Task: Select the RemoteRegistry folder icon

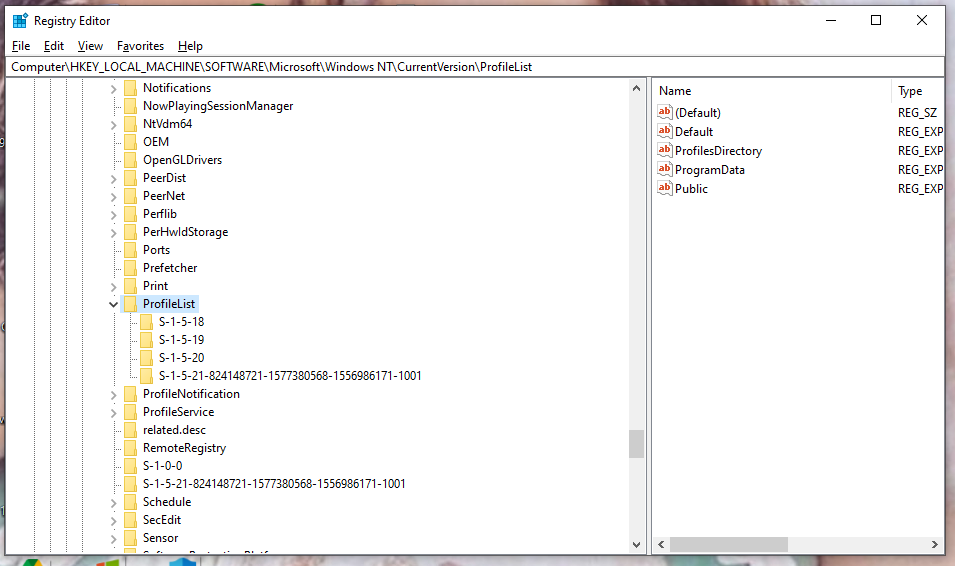Action: [130, 448]
